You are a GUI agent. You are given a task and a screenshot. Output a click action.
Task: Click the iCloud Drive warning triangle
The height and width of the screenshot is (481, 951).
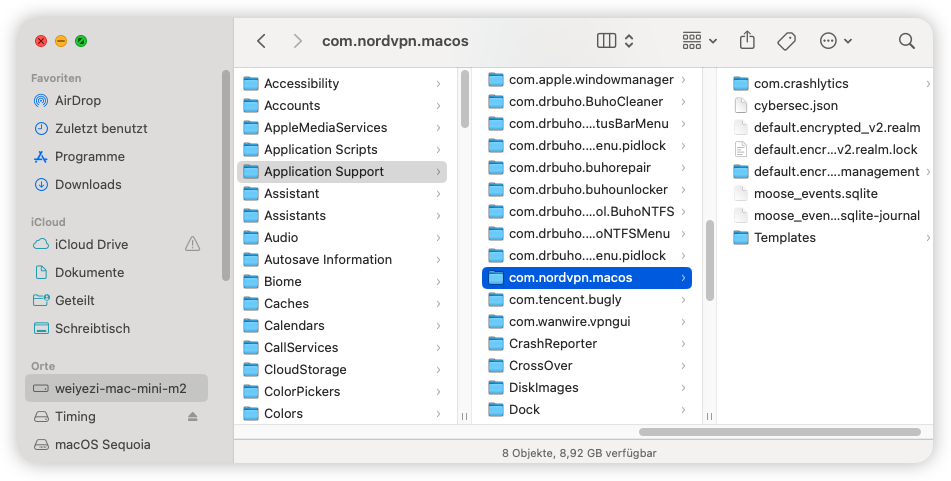[x=192, y=244]
